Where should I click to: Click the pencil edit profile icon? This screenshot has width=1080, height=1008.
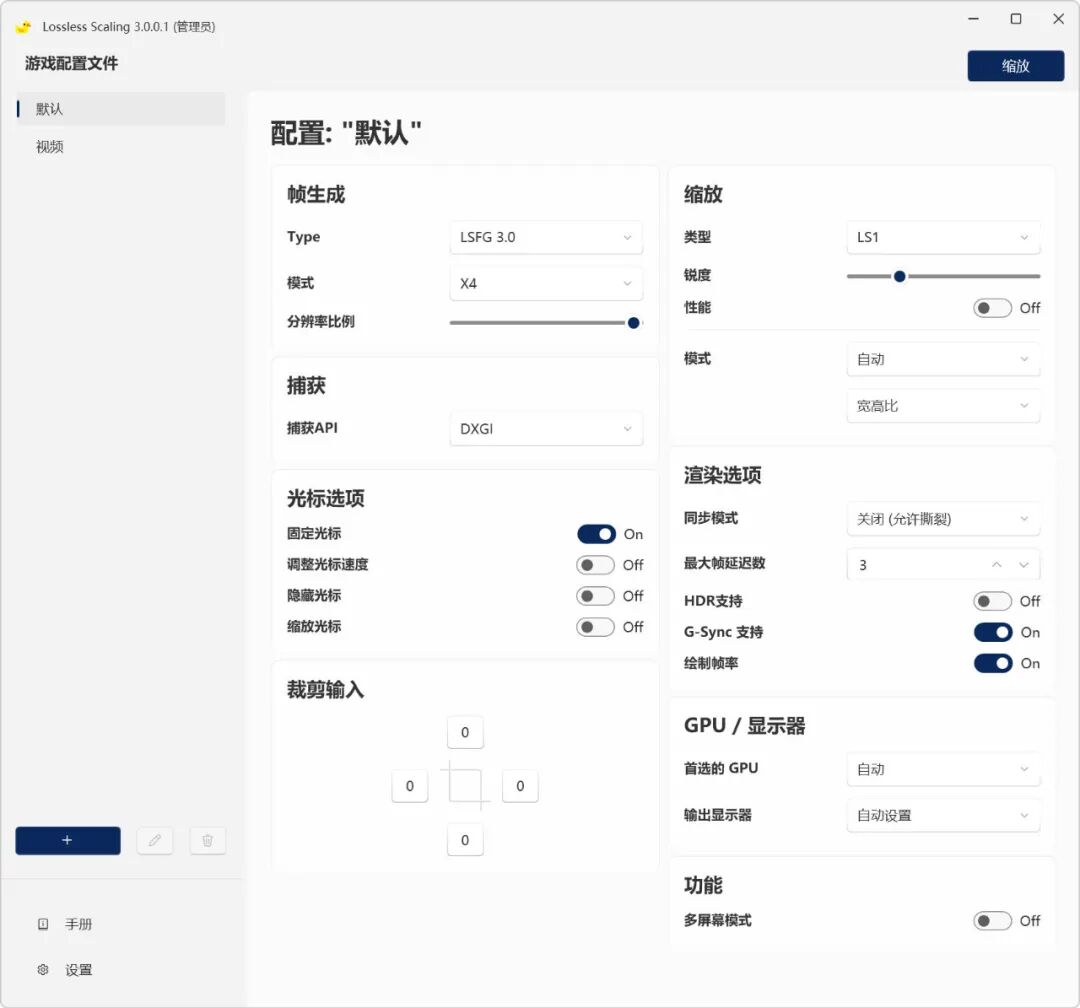pyautogui.click(x=155, y=841)
